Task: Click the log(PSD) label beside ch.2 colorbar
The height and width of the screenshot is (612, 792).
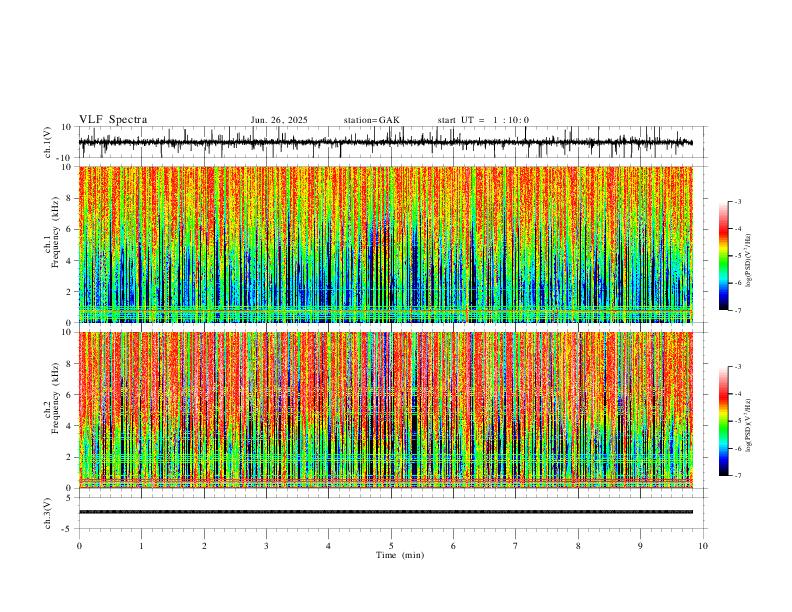Action: pos(749,425)
